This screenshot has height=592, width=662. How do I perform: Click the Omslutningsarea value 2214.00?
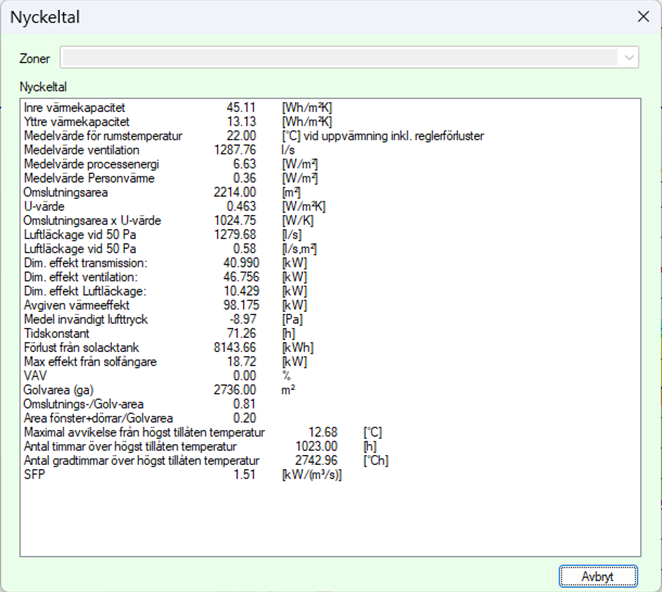click(x=236, y=191)
